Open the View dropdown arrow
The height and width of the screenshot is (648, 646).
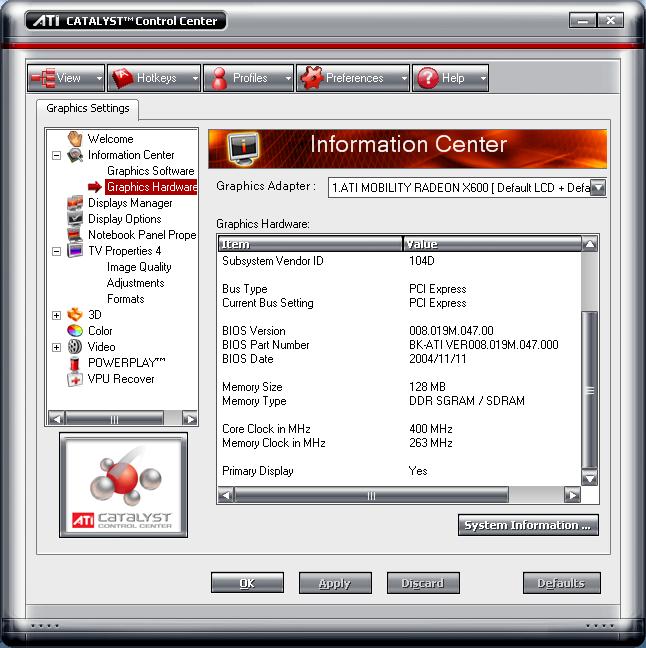click(x=99, y=78)
